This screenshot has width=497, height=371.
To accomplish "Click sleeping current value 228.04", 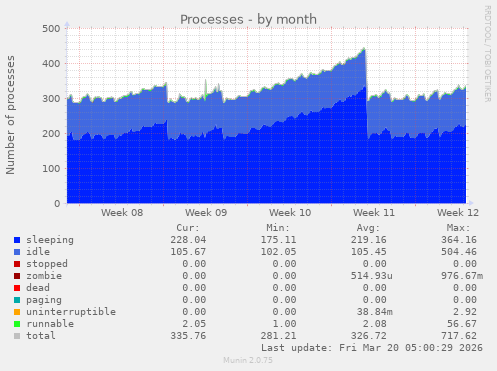I will click(x=188, y=240).
